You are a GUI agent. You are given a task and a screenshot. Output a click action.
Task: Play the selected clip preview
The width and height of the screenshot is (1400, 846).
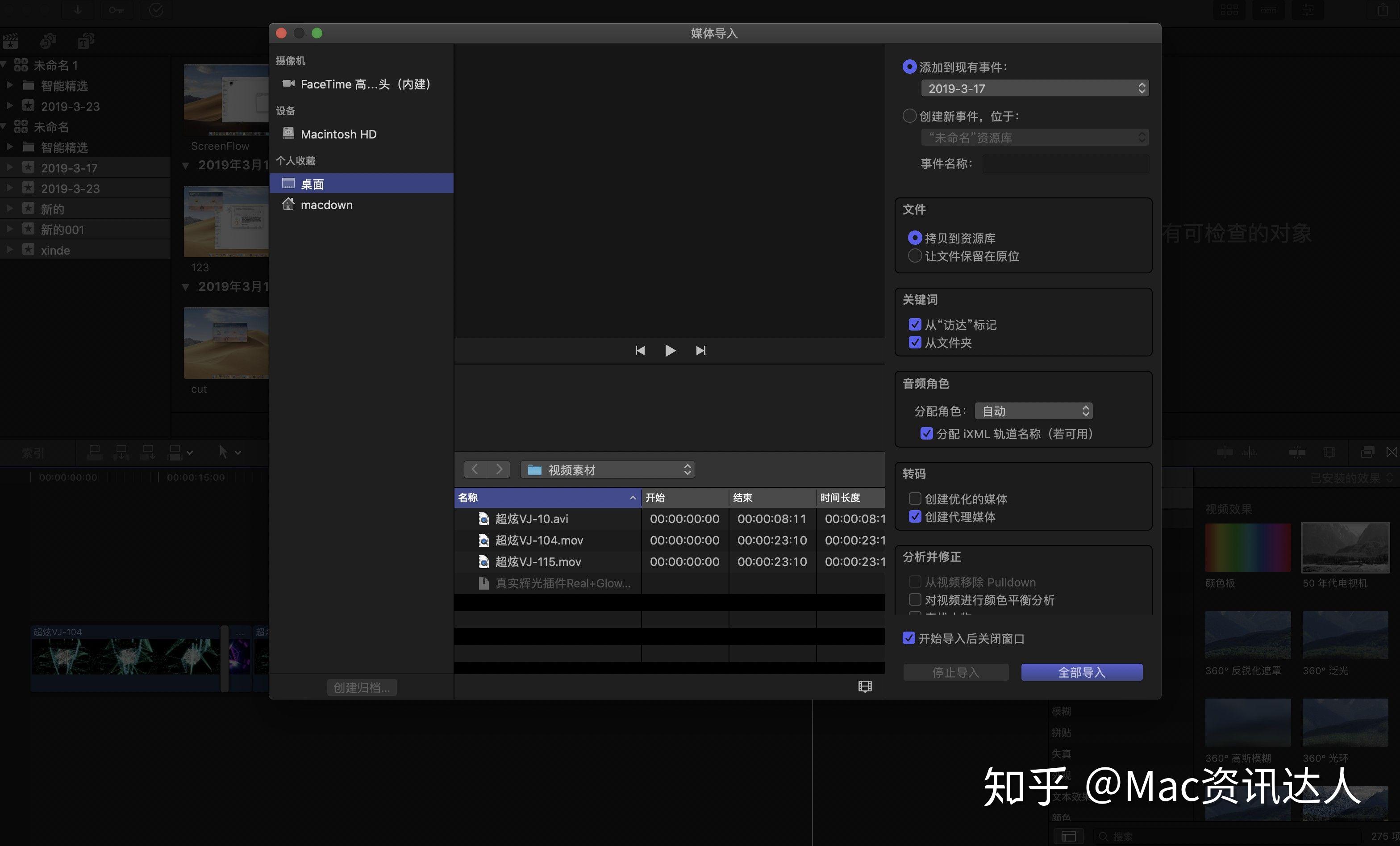[670, 351]
